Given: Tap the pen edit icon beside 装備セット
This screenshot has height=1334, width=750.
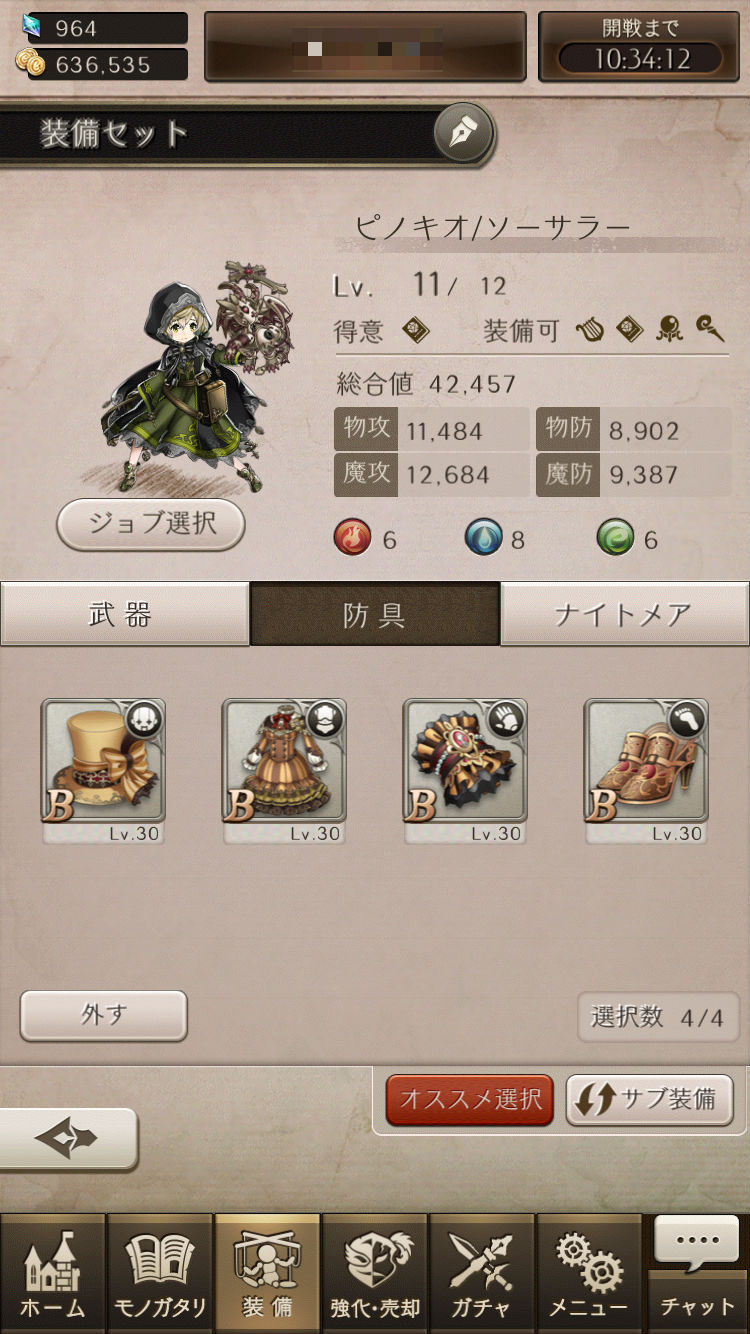Looking at the screenshot, I should point(464,132).
